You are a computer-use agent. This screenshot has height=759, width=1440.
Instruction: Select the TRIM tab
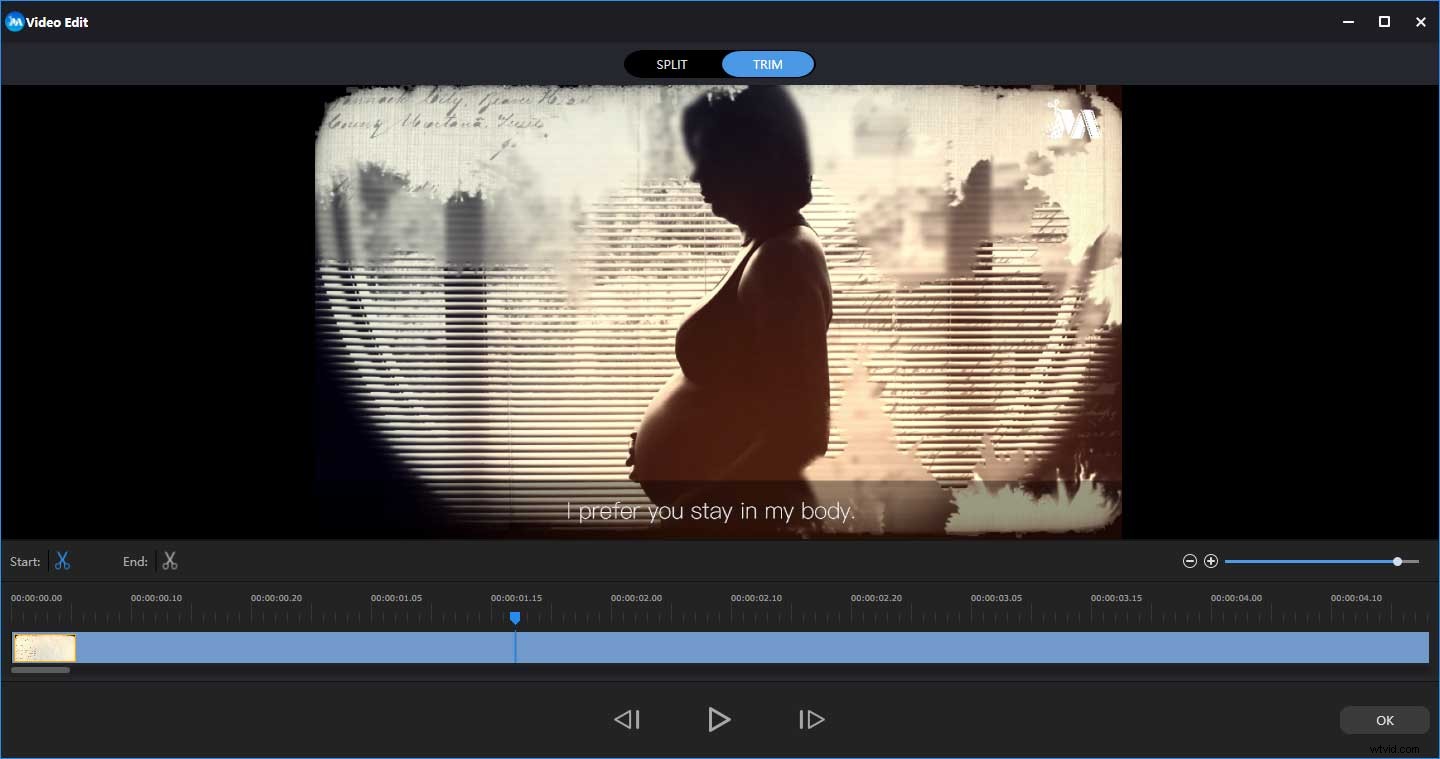[768, 64]
